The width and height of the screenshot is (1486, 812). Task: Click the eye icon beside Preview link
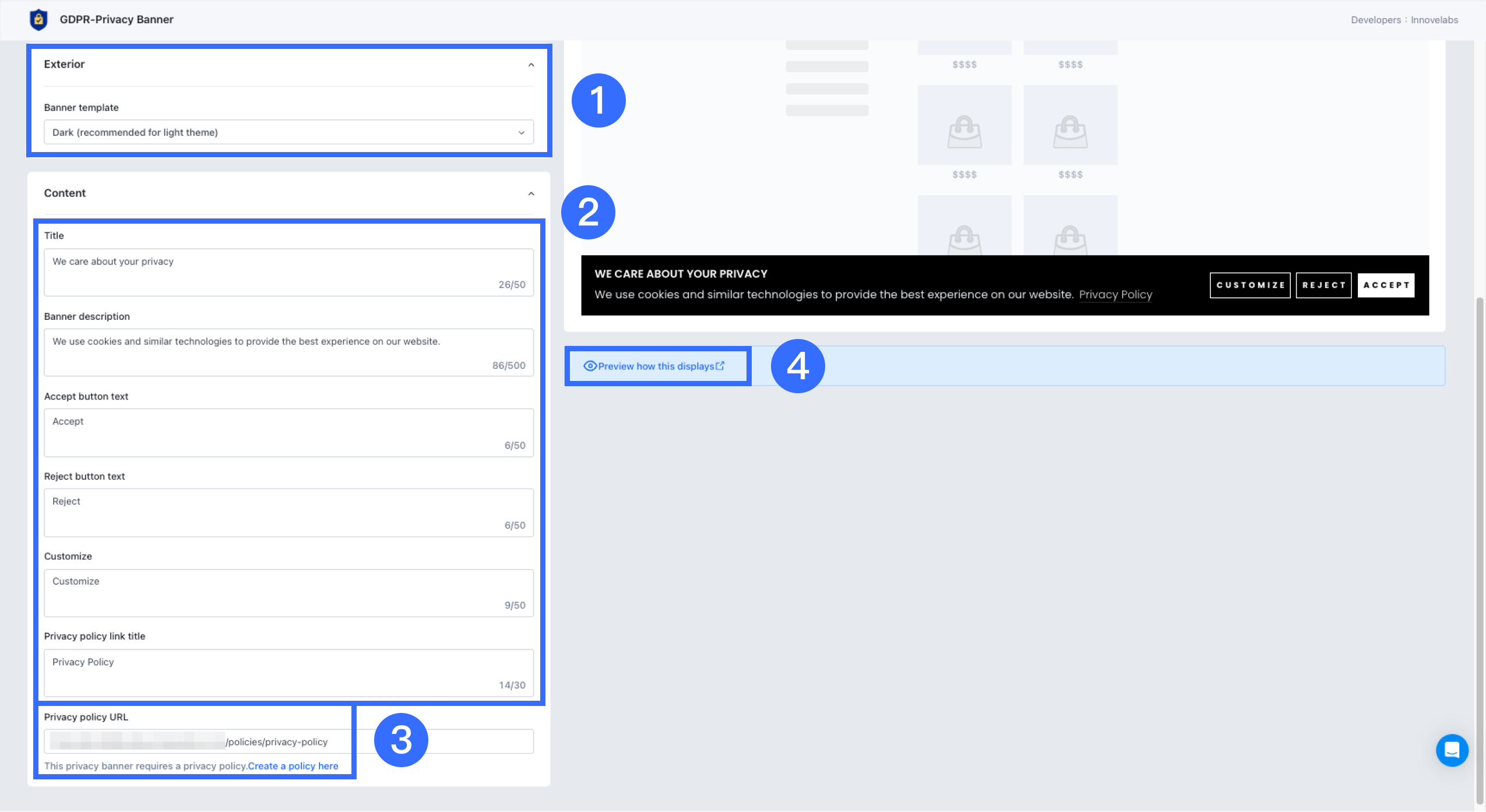590,366
